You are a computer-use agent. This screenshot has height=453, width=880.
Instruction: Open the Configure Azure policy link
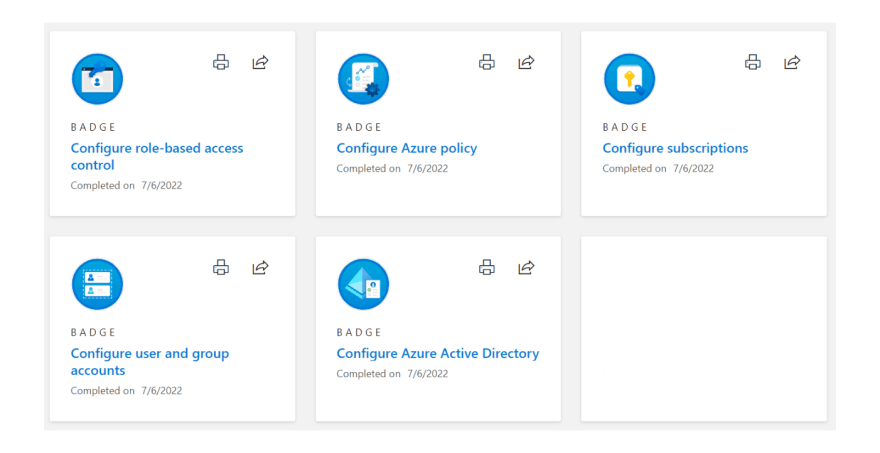[x=407, y=148]
